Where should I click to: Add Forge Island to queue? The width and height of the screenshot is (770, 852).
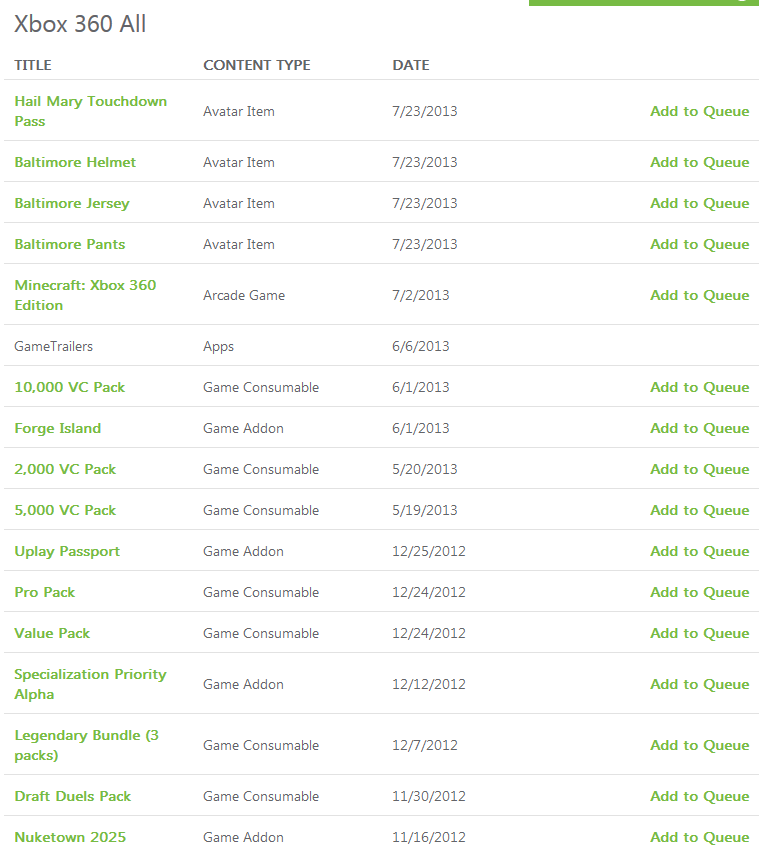tap(699, 428)
